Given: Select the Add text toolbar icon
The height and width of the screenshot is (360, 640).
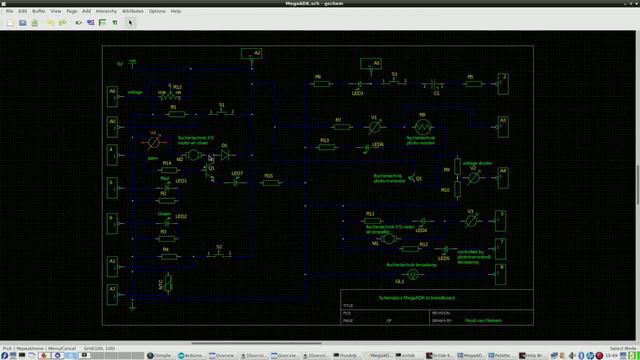Looking at the screenshot, I should click(x=115, y=23).
